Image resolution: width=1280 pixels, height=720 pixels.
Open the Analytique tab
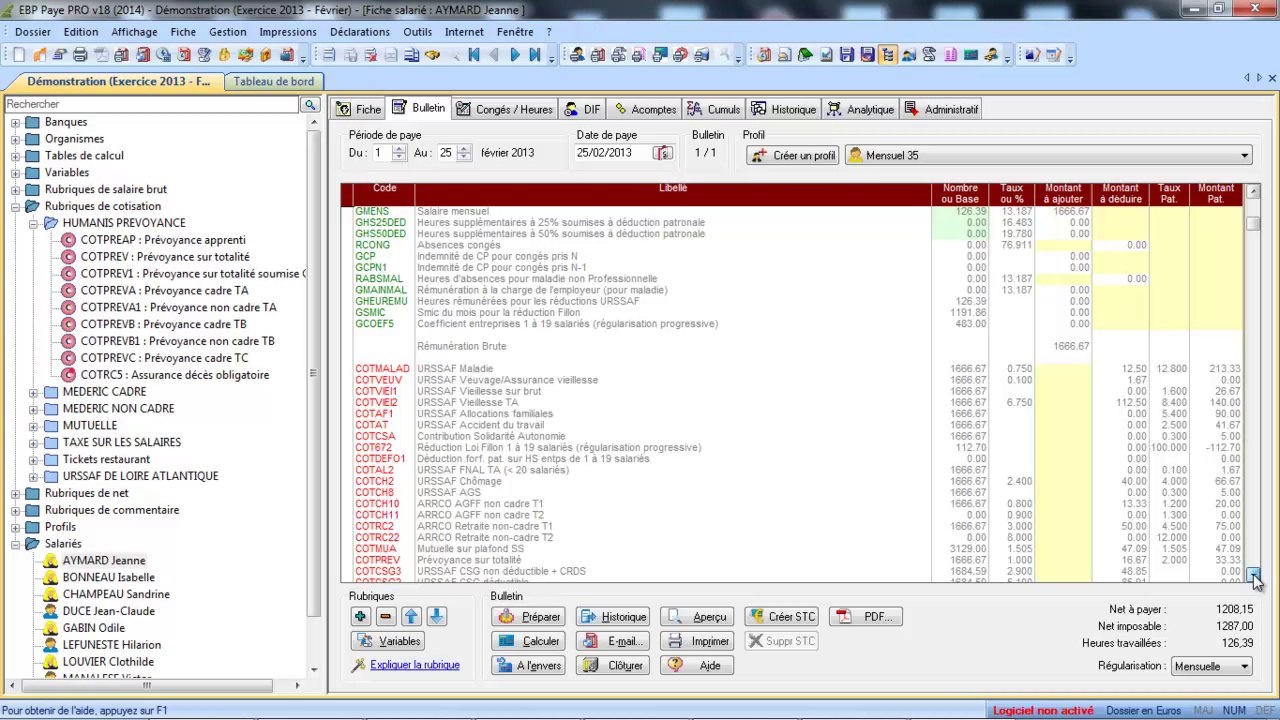(x=860, y=109)
